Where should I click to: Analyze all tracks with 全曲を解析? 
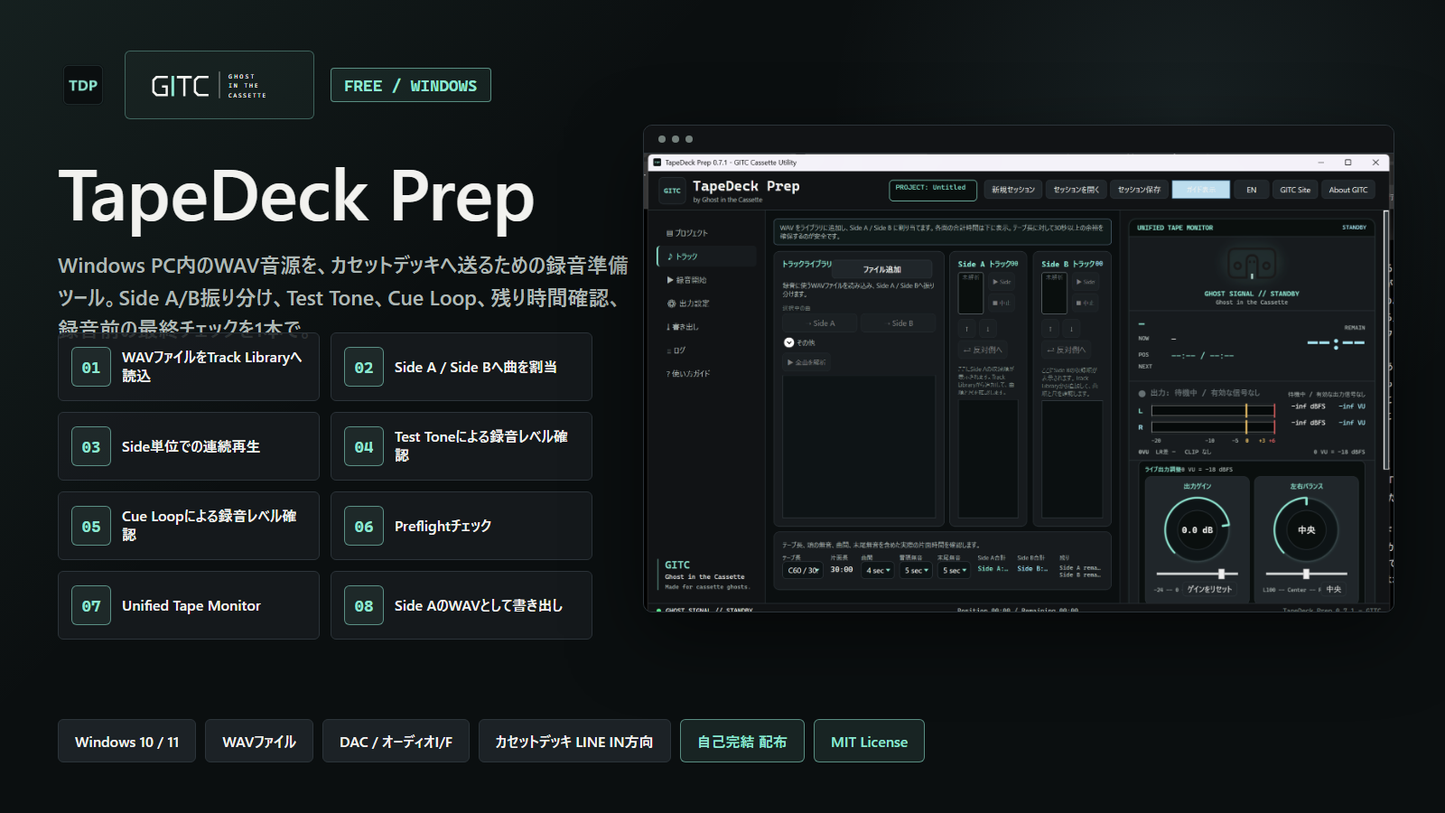point(806,362)
